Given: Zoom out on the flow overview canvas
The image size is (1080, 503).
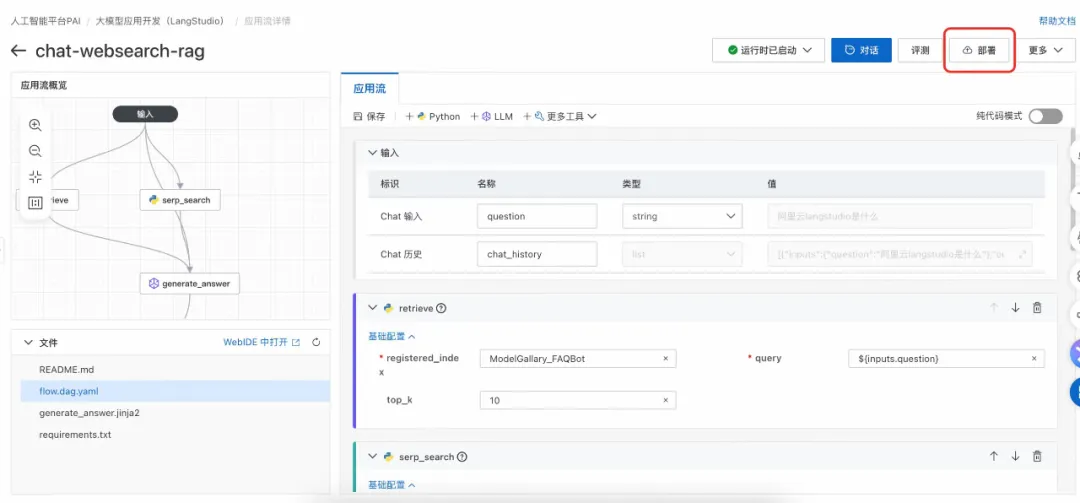Looking at the screenshot, I should coord(35,151).
